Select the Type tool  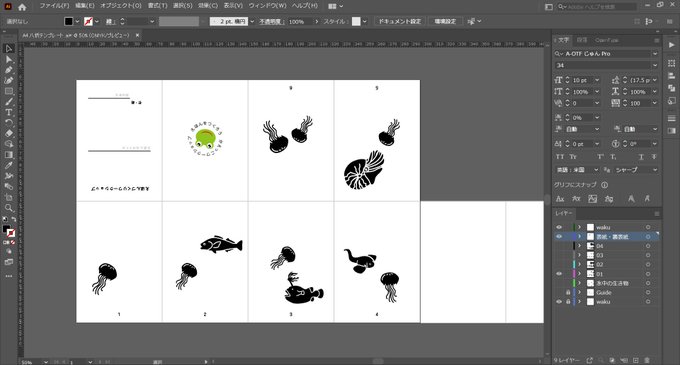(9, 112)
